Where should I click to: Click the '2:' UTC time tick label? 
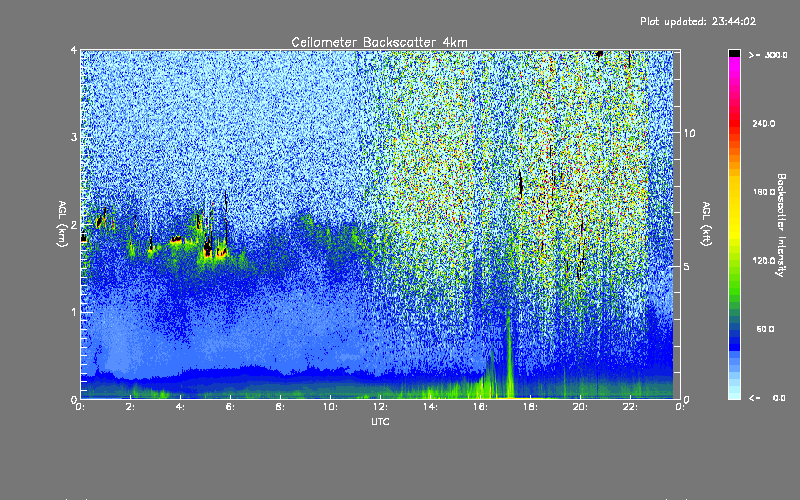click(x=131, y=407)
